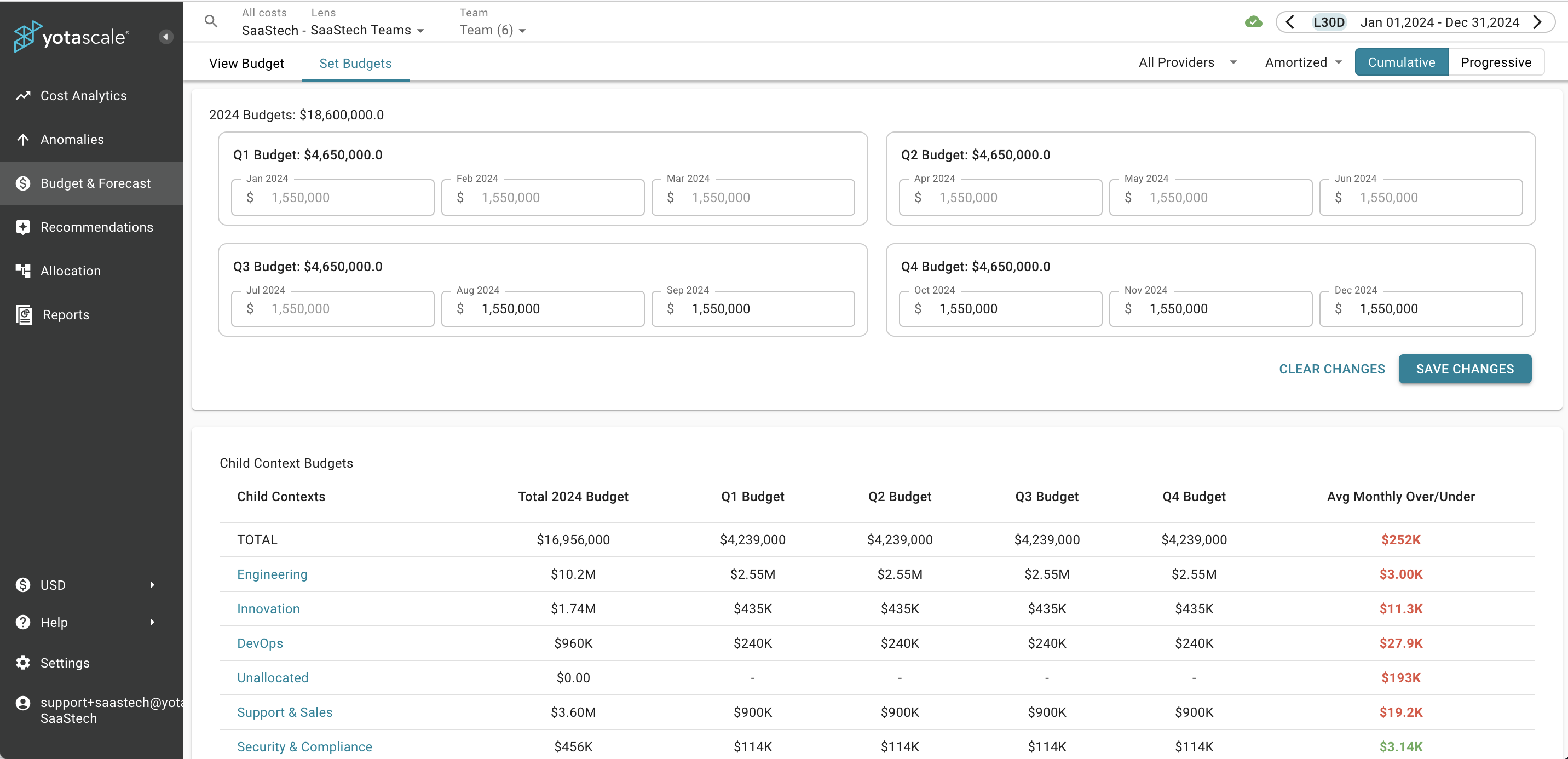Screen dimensions: 1568x759
Task: Open the All Providers dropdown
Action: click(1187, 62)
